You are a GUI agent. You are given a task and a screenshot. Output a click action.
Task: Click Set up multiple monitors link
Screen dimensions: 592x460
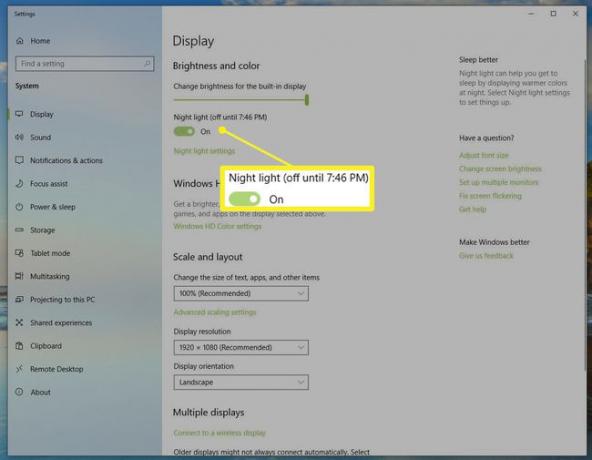click(499, 182)
